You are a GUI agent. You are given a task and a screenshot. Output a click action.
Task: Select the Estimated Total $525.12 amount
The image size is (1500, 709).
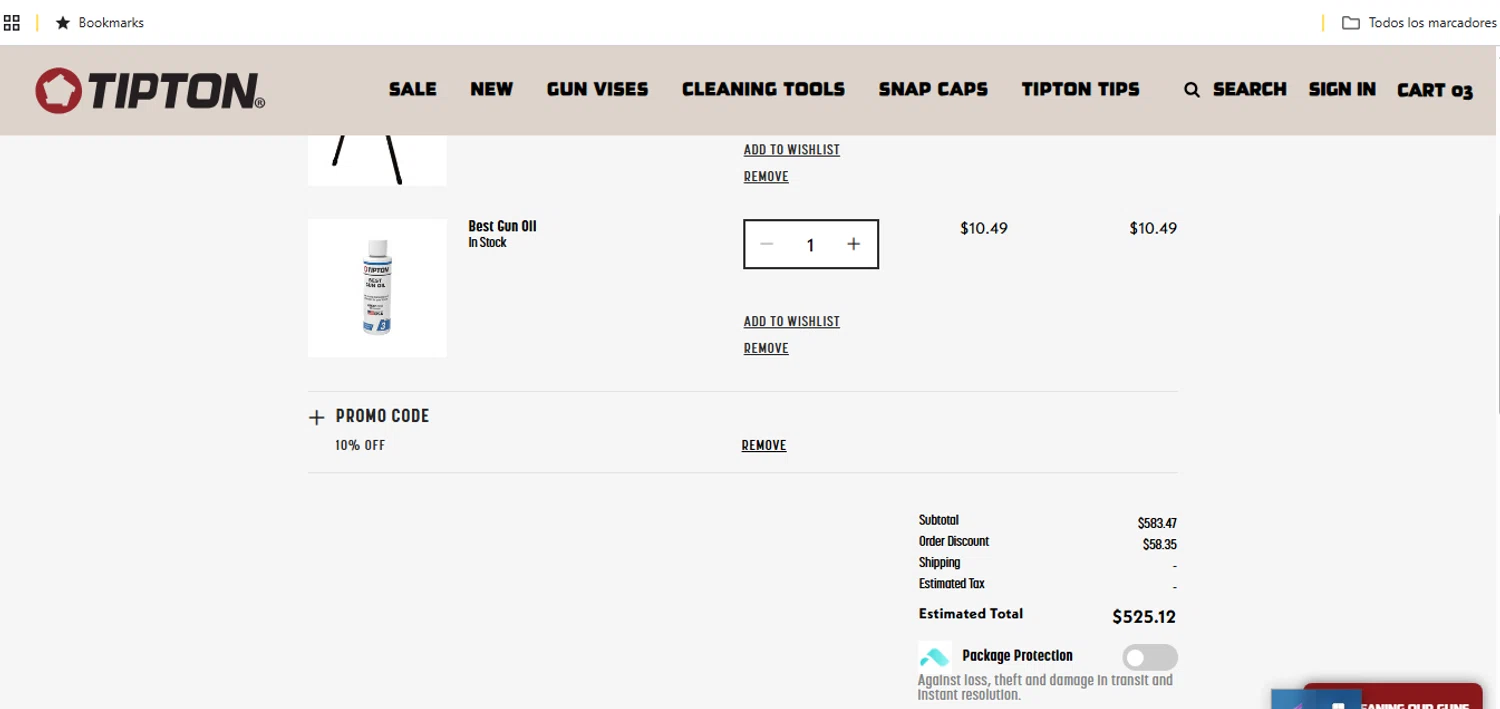point(1144,617)
